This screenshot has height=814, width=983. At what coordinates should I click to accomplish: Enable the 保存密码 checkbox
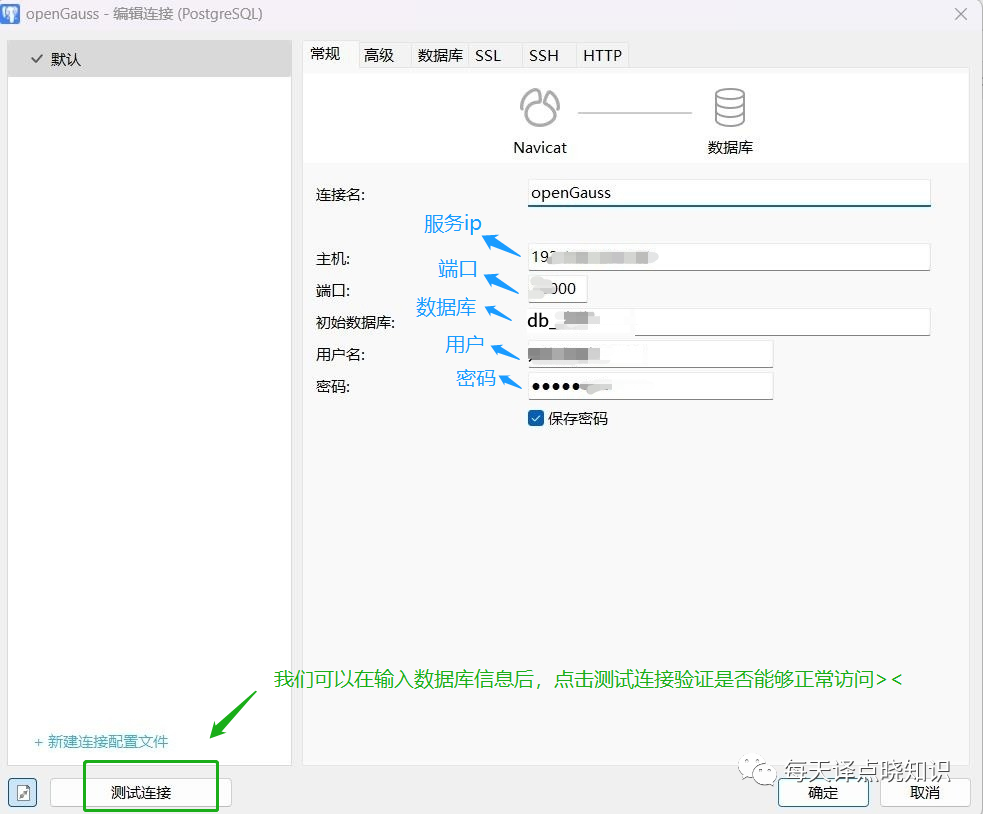click(535, 418)
